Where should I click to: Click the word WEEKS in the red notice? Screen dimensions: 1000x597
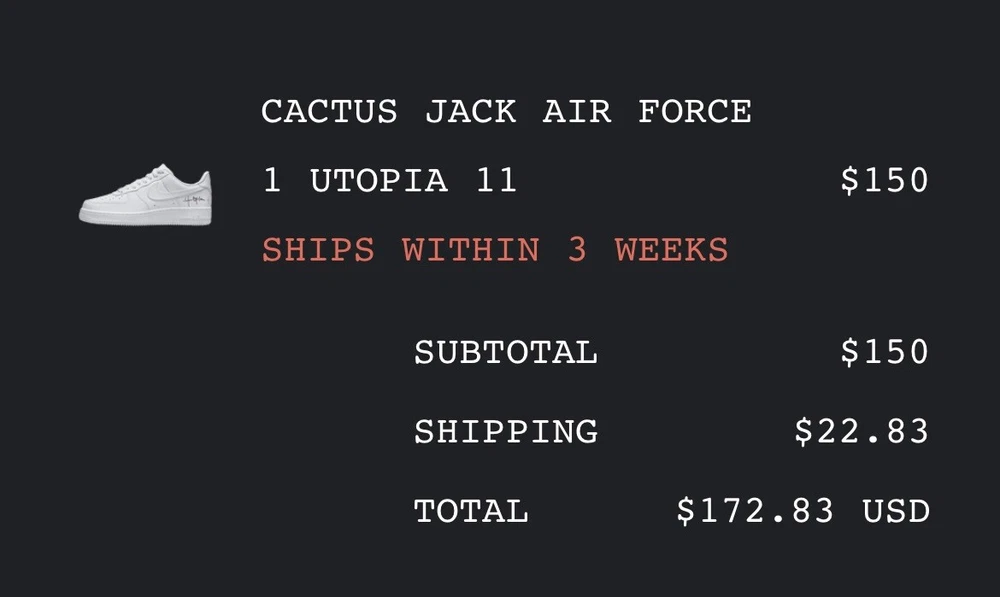(x=672, y=250)
